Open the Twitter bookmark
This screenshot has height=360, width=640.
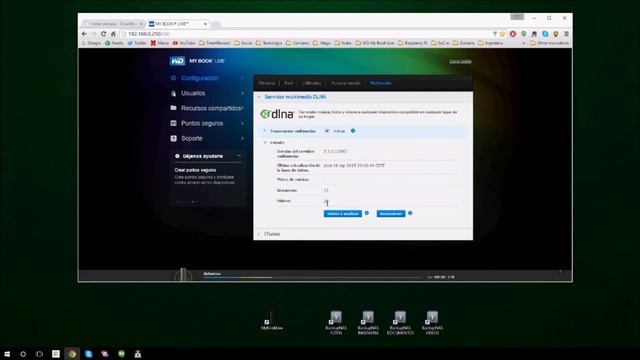pyautogui.click(x=137, y=43)
